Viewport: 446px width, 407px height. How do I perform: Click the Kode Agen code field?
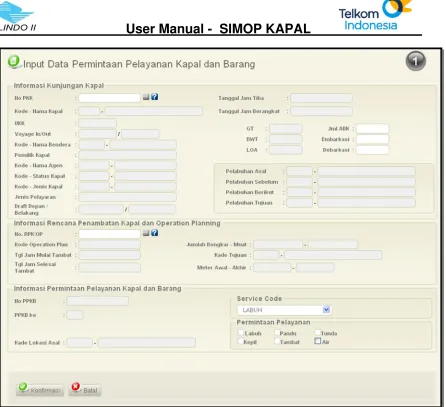[94, 165]
